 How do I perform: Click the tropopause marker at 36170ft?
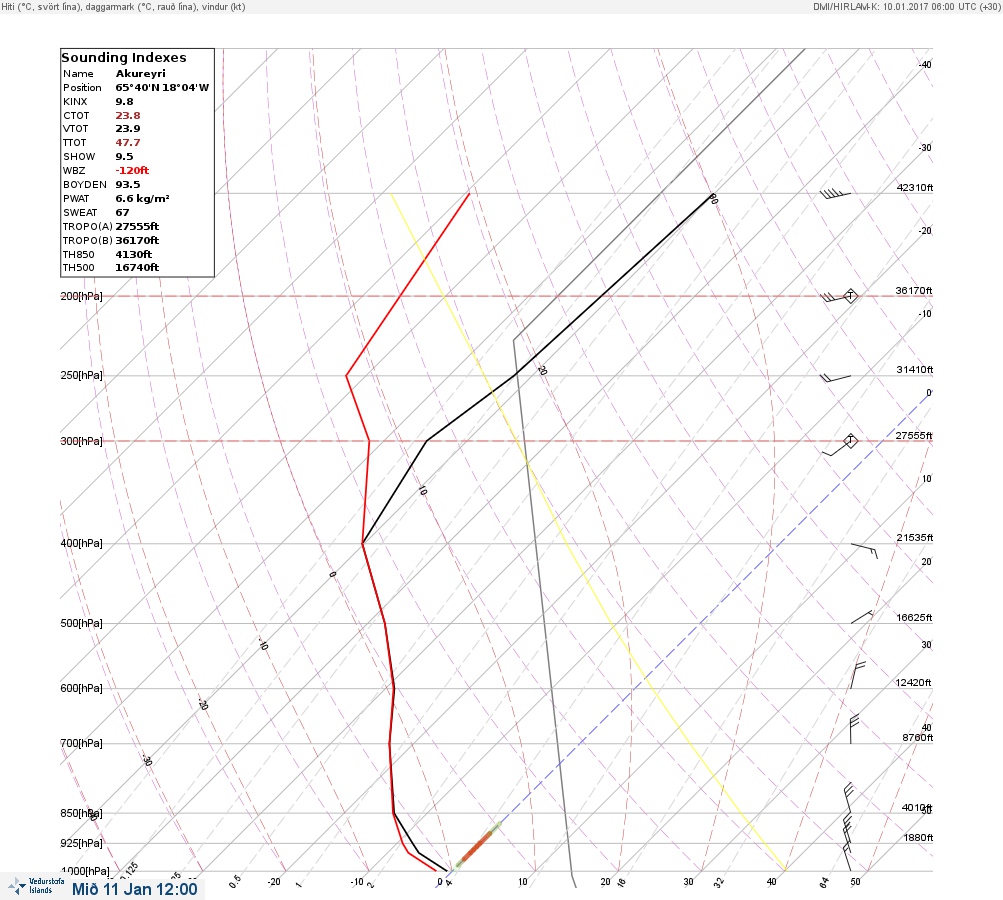click(x=850, y=296)
